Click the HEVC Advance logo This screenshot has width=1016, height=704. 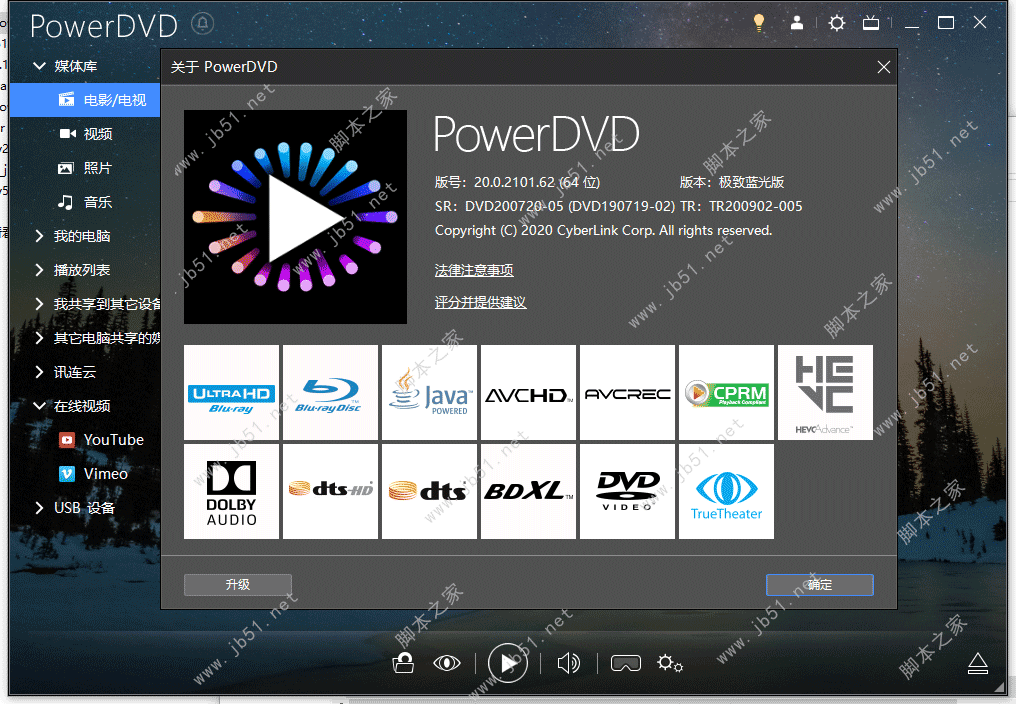coord(826,392)
